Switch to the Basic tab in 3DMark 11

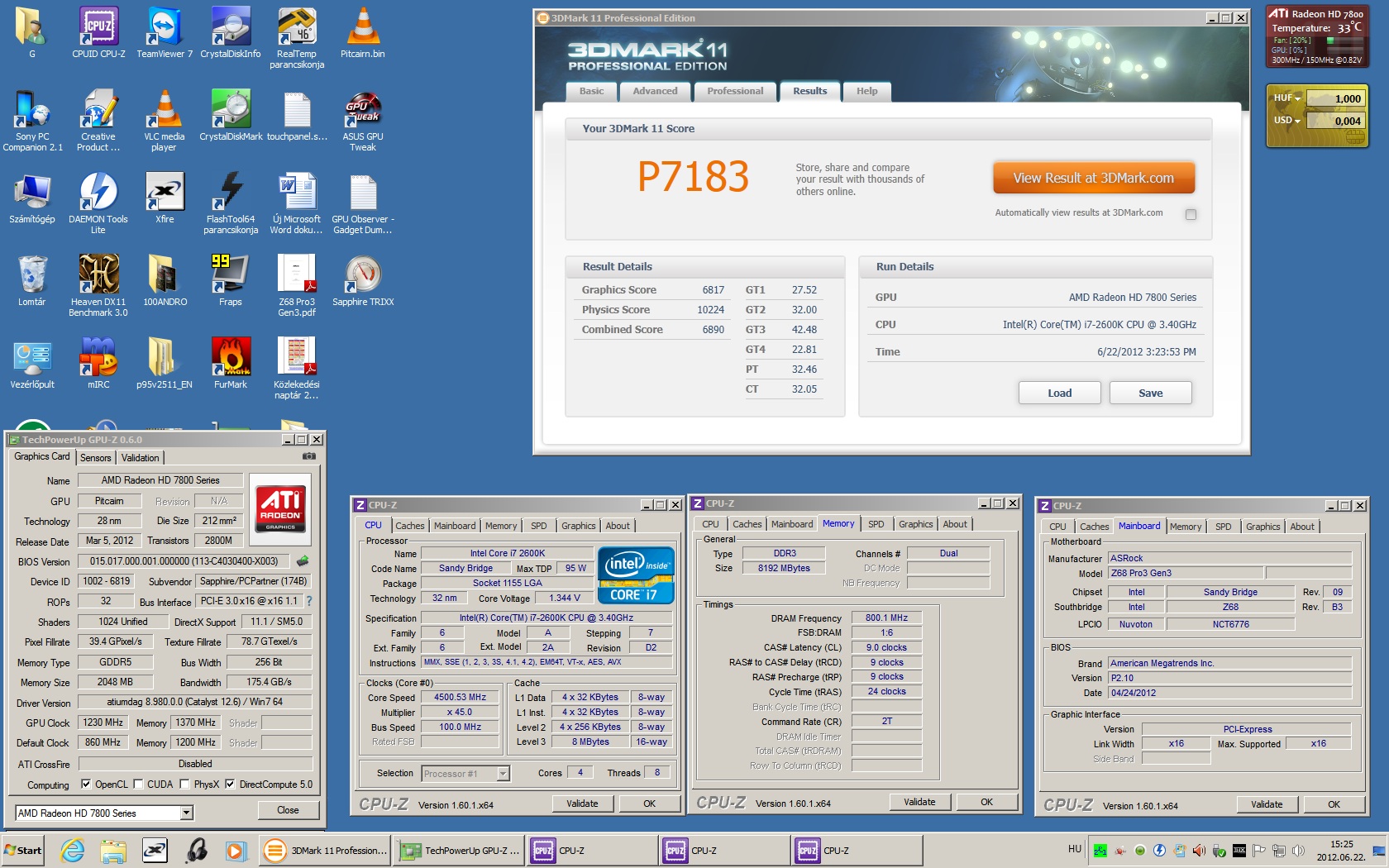pyautogui.click(x=591, y=92)
